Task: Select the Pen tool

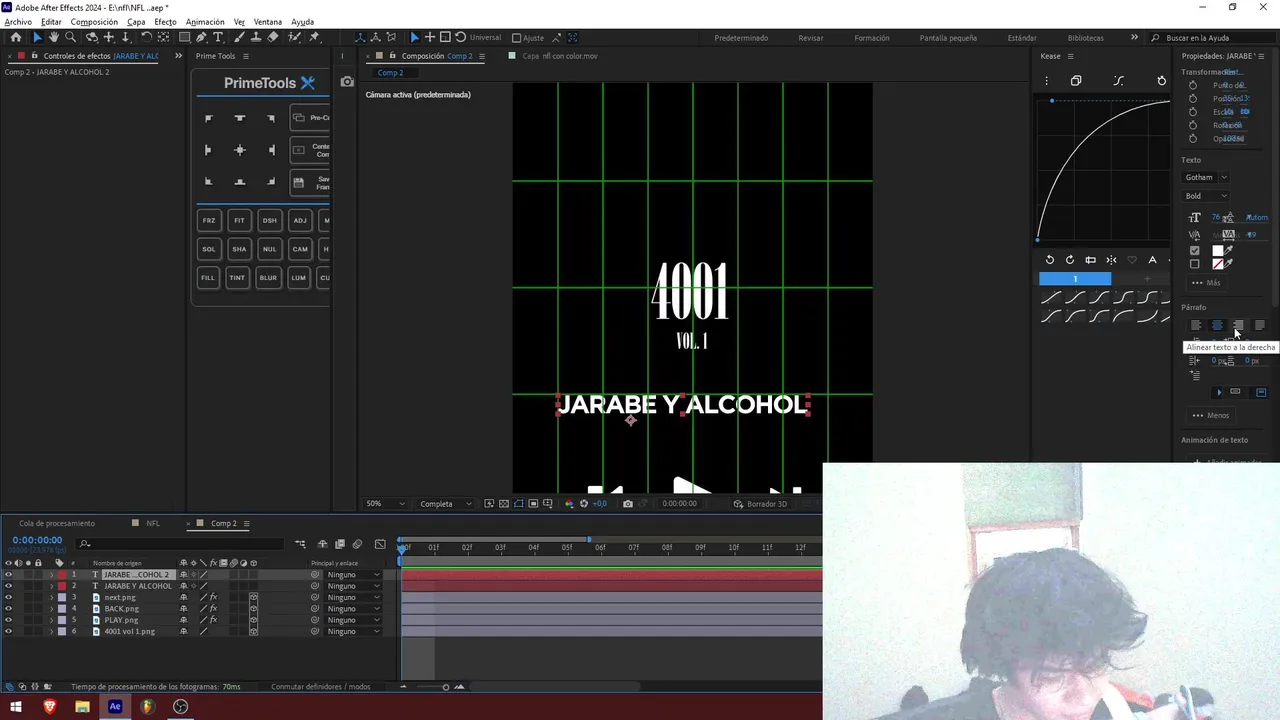Action: tap(201, 37)
